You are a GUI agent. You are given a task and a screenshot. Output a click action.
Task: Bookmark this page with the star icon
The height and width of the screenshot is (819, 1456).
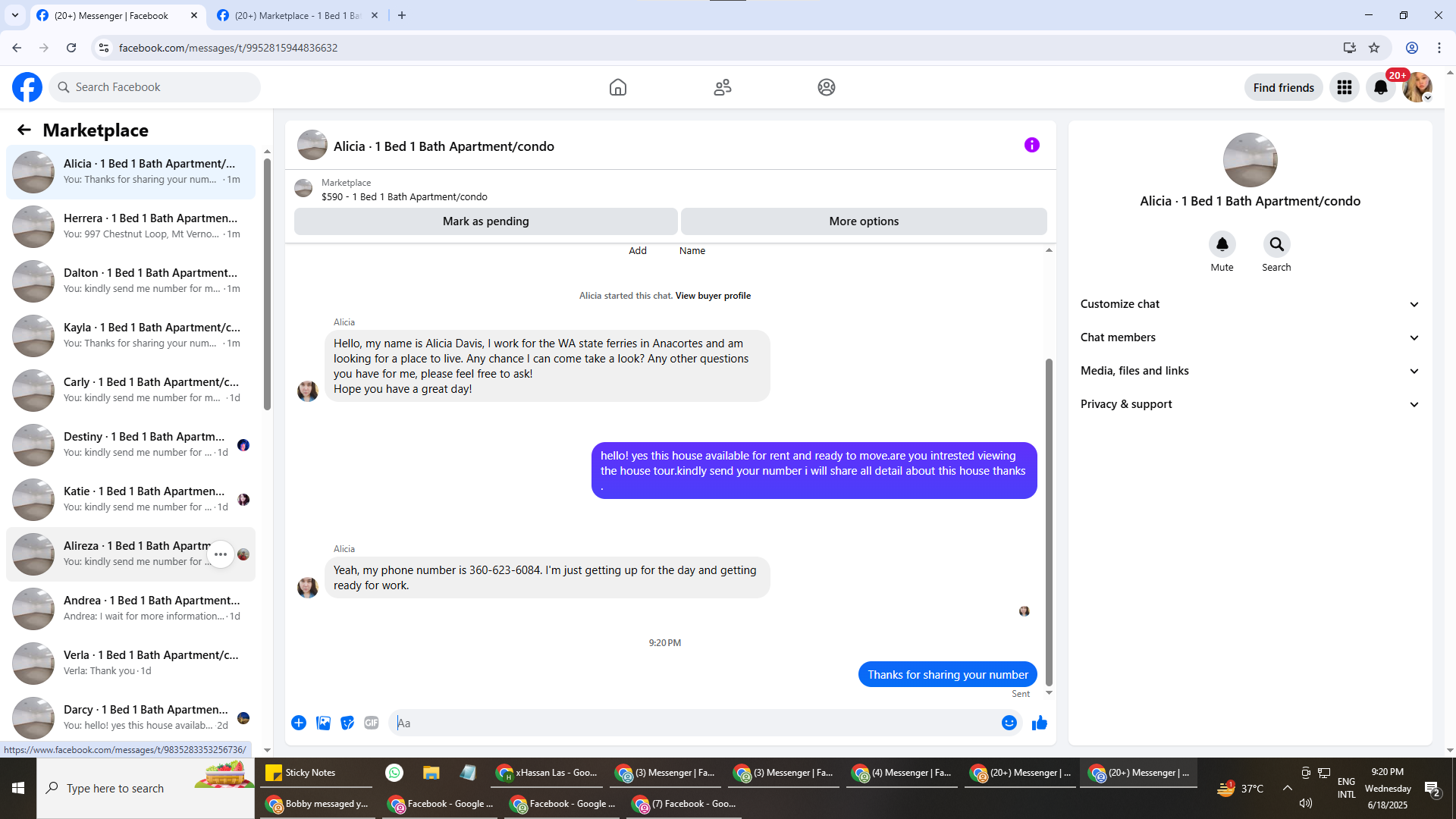[x=1374, y=48]
